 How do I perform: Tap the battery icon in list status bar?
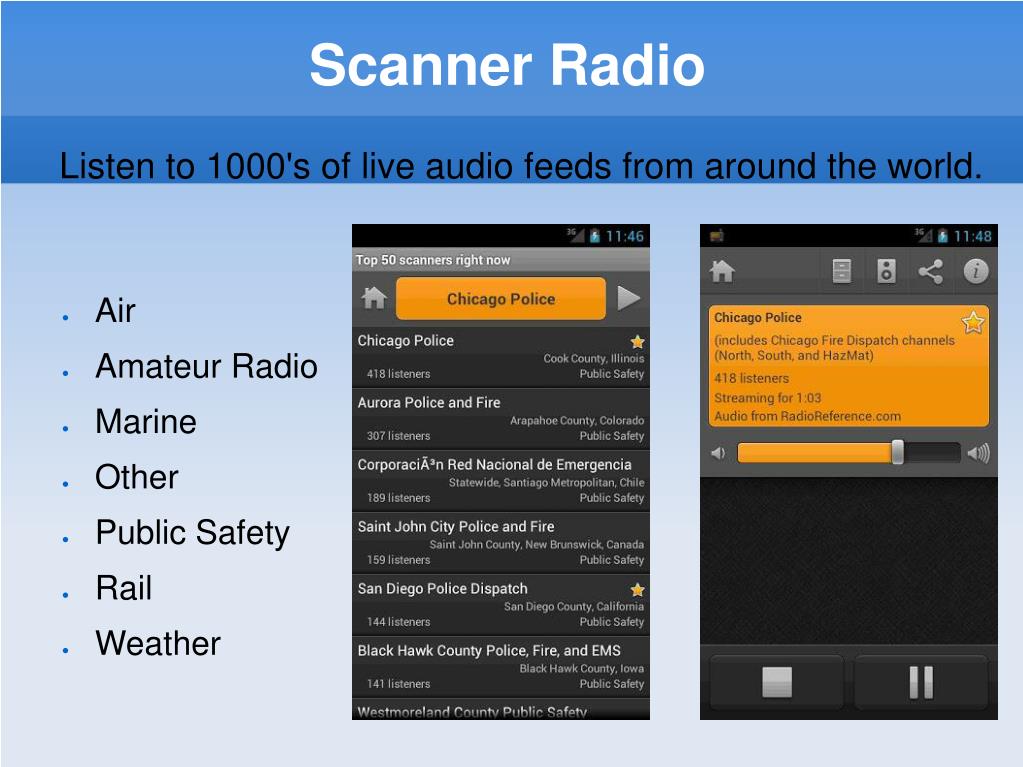tap(594, 236)
